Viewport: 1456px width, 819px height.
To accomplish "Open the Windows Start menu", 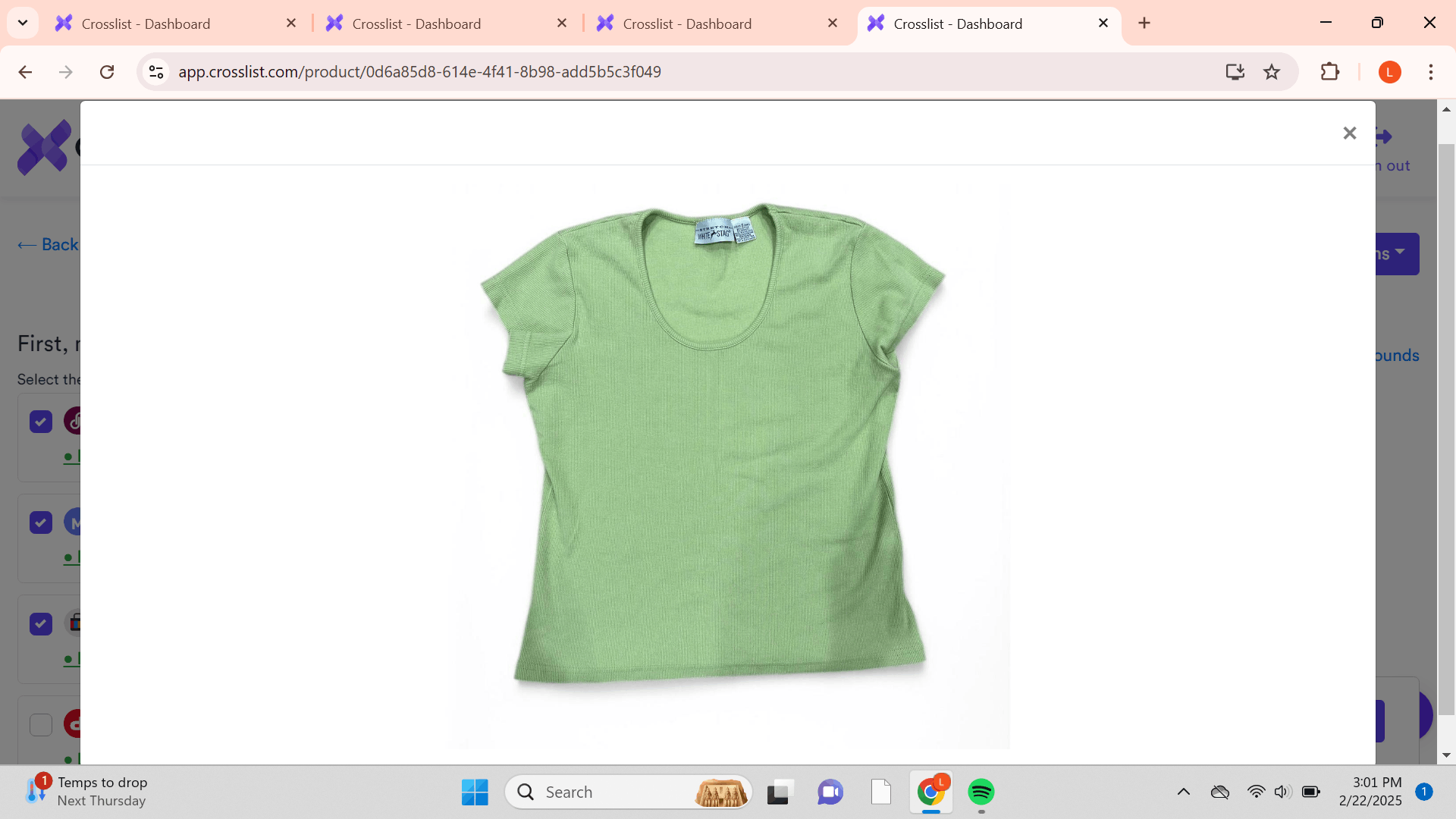I will (x=475, y=792).
